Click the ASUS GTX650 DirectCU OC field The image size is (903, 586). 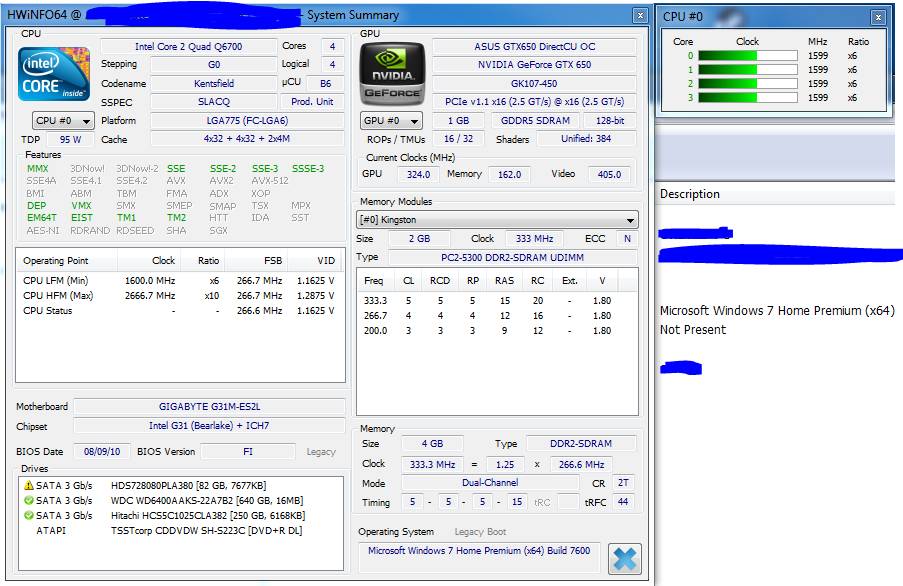tap(534, 47)
